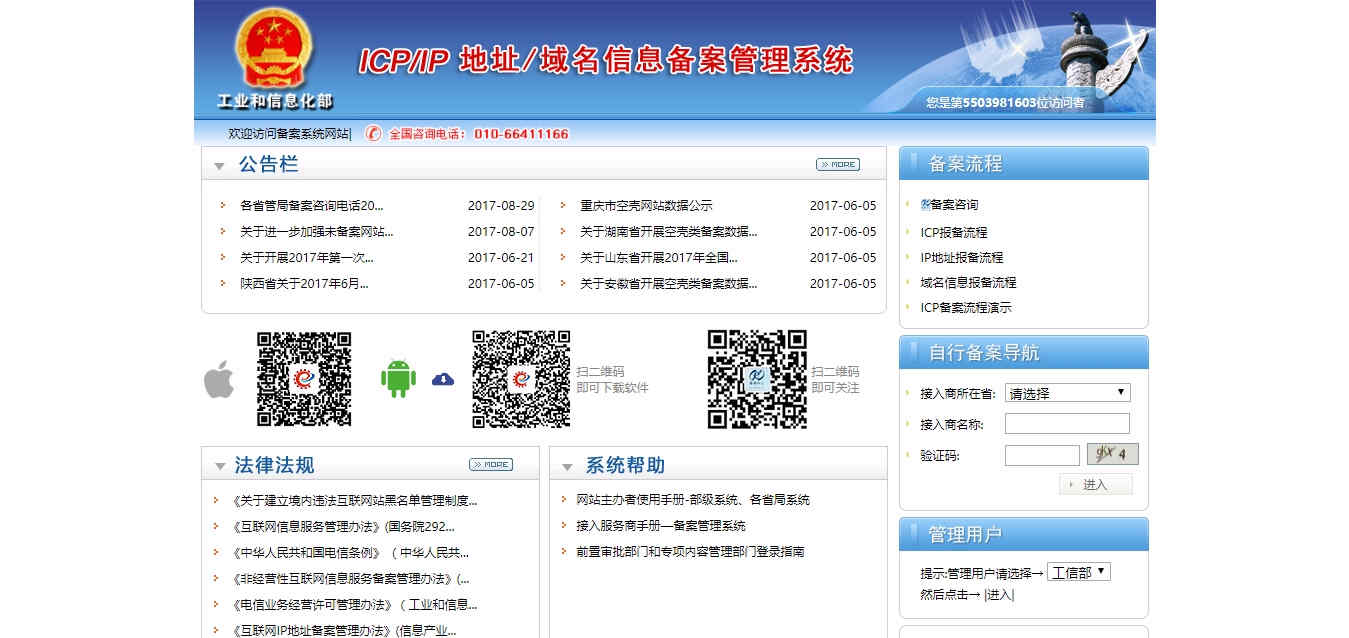The height and width of the screenshot is (638, 1349).
Task: Click the Apple icon to download the iOS app
Action: click(x=216, y=380)
